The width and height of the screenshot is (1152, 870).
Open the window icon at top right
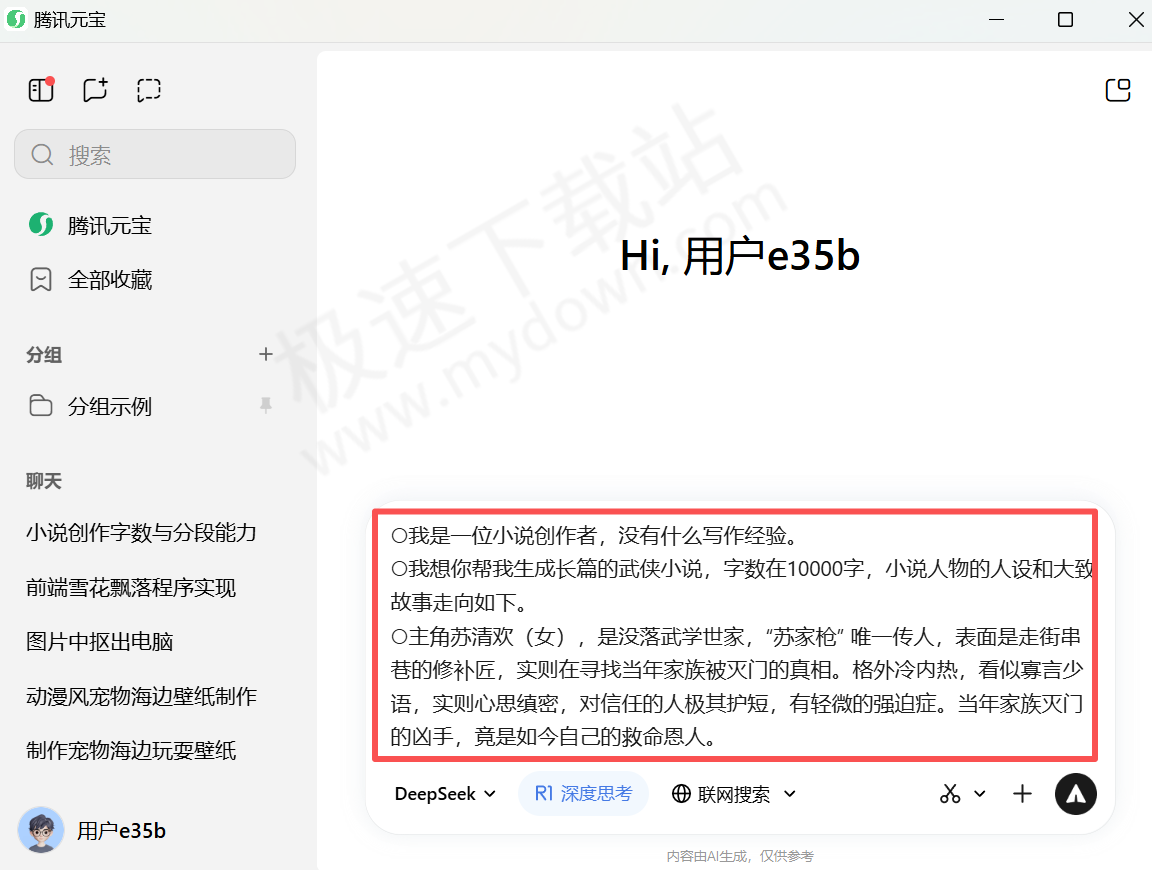pyautogui.click(x=1117, y=90)
